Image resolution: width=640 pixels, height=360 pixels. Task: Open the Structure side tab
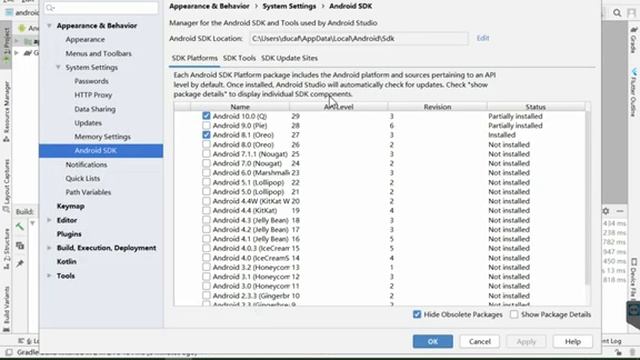coord(6,249)
